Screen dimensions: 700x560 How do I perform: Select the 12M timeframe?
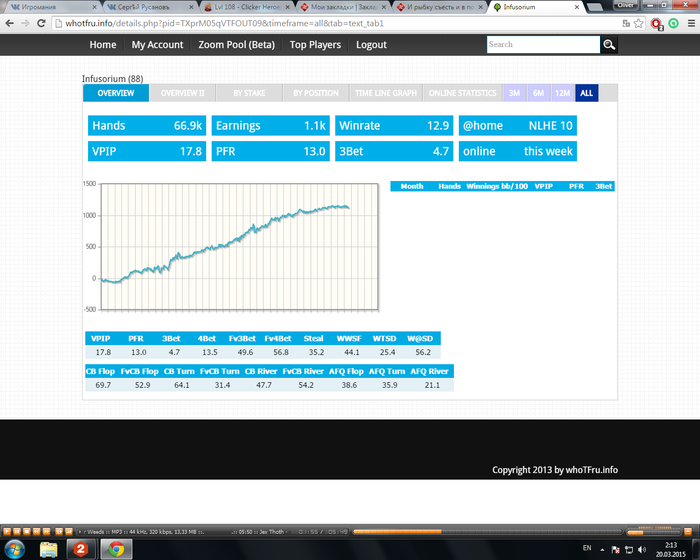coord(562,93)
